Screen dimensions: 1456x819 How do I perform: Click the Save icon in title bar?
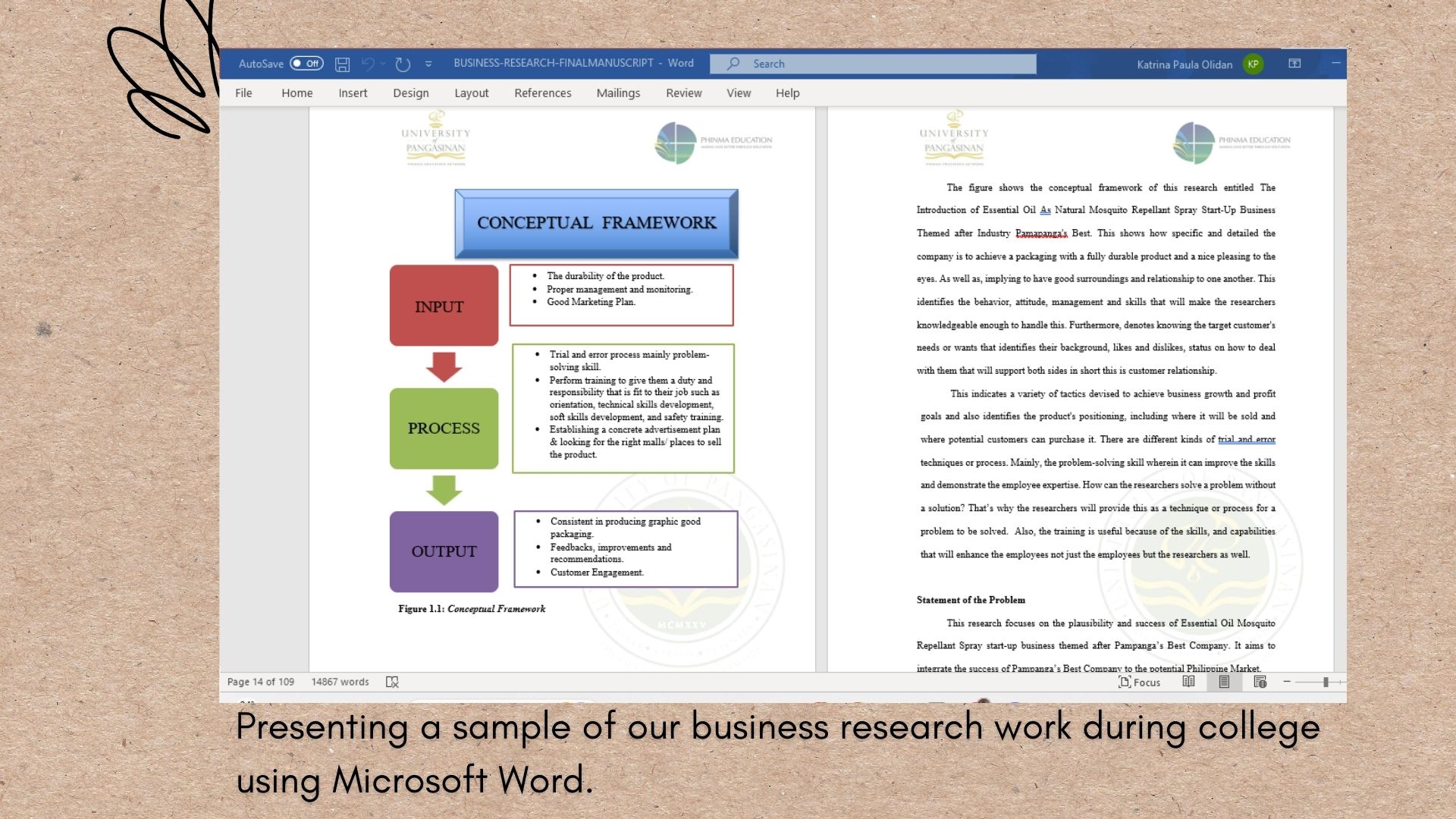(343, 64)
